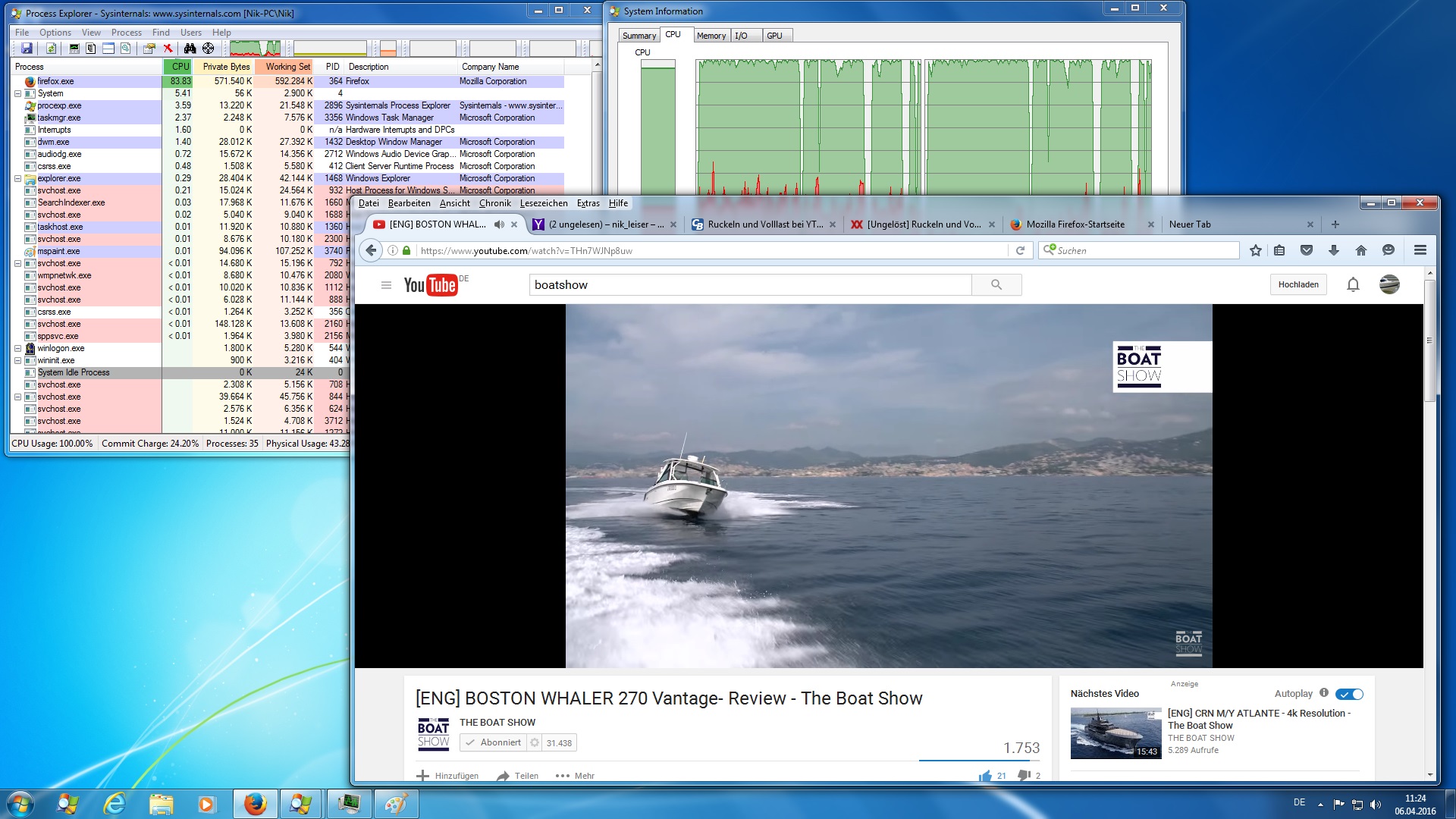The image size is (1456, 819).
Task: Click the Kill Process red X icon
Action: 168,49
